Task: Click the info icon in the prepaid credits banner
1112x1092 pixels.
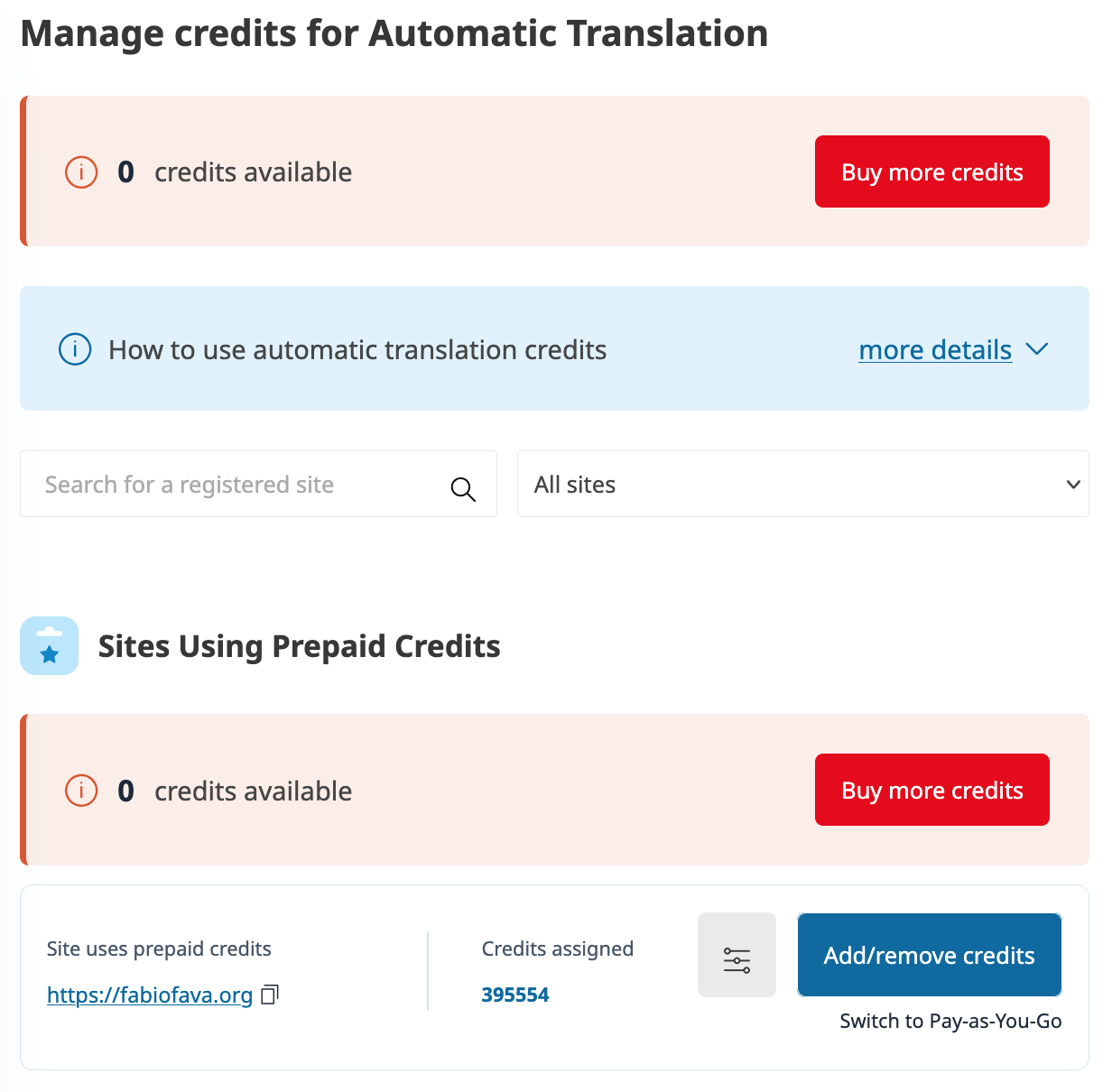Action: pyautogui.click(x=81, y=791)
